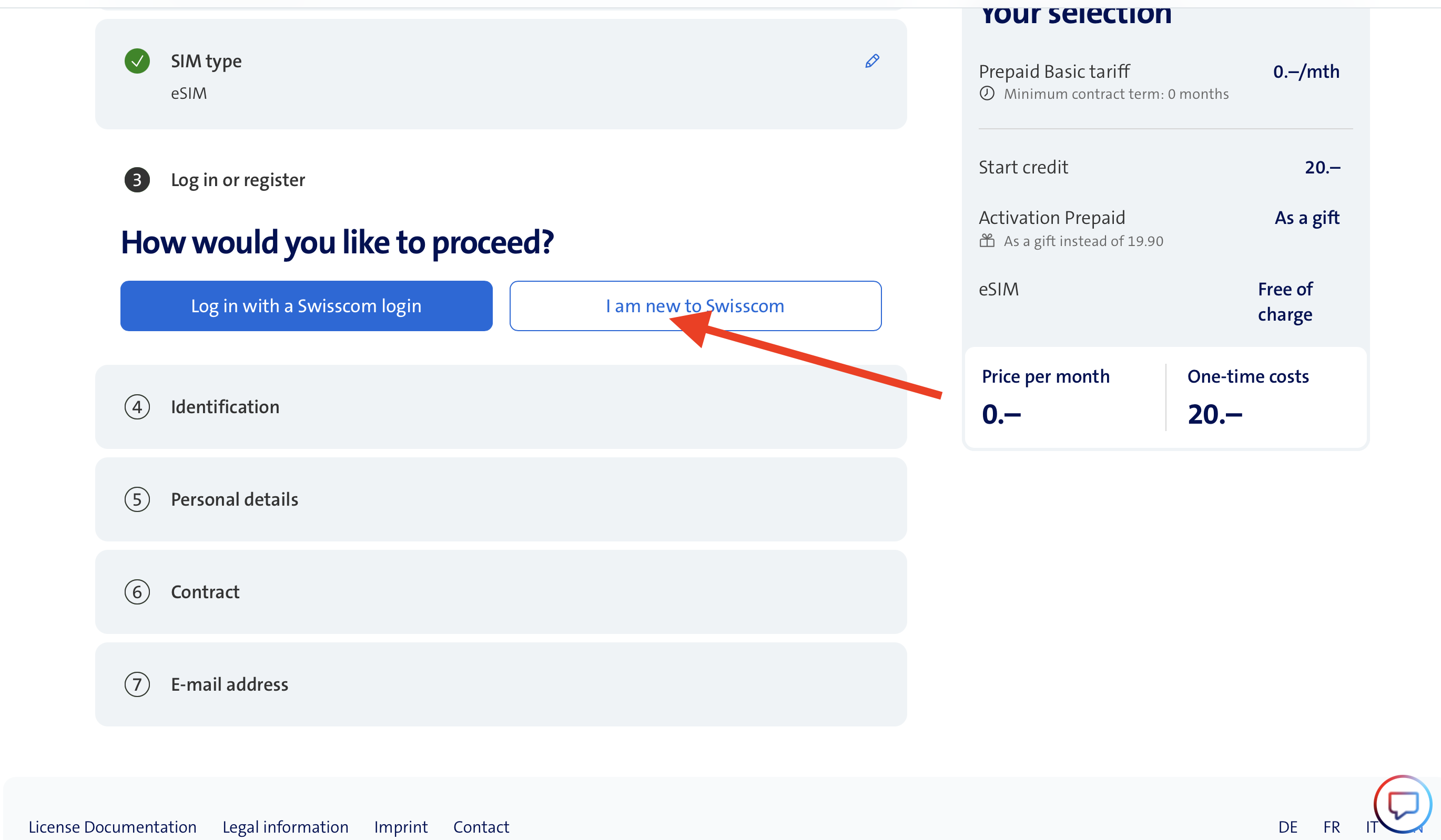Switch language to FR
Image resolution: width=1441 pixels, height=840 pixels.
click(x=1331, y=826)
